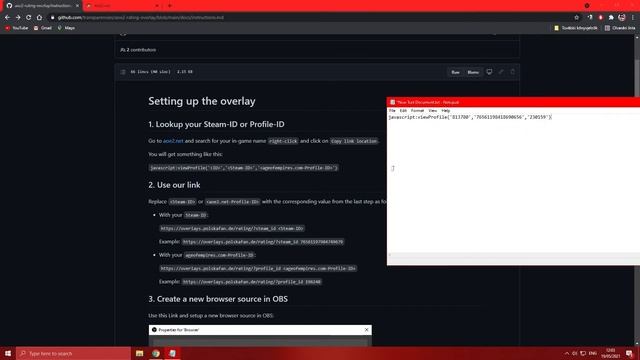Go back using browser back arrow

click(7, 18)
